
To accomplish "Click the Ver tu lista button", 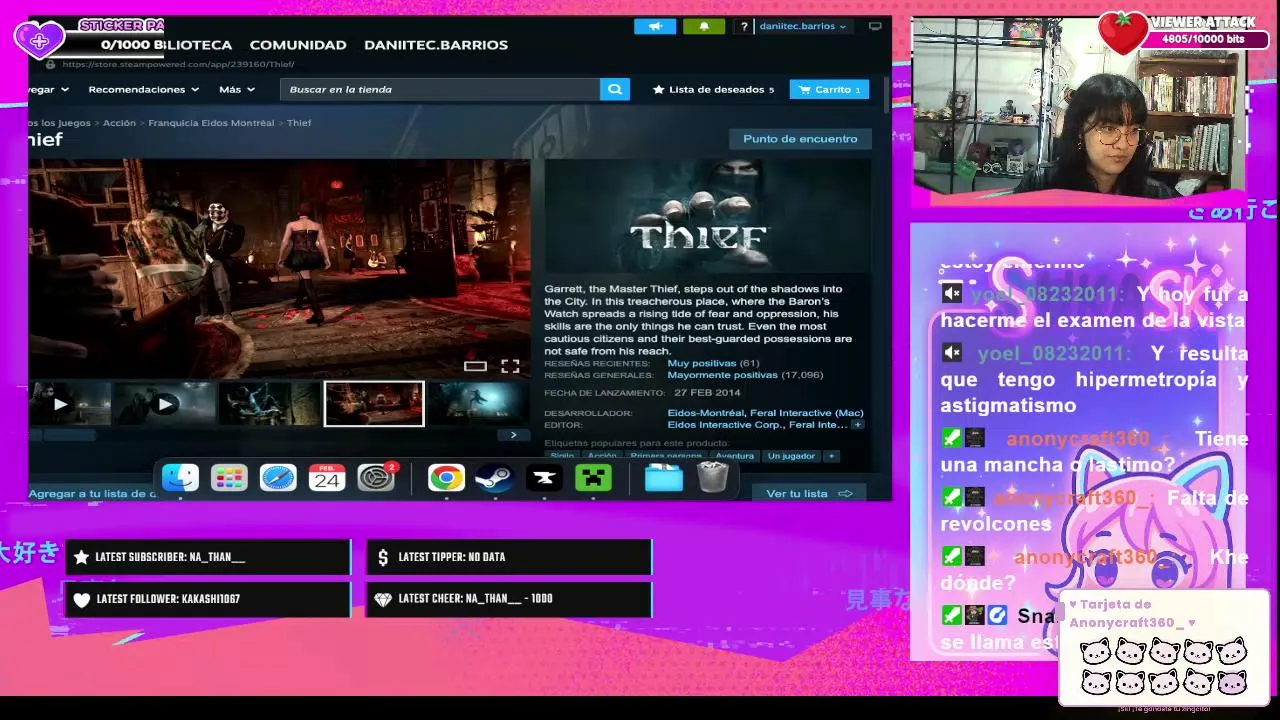I will click(809, 493).
